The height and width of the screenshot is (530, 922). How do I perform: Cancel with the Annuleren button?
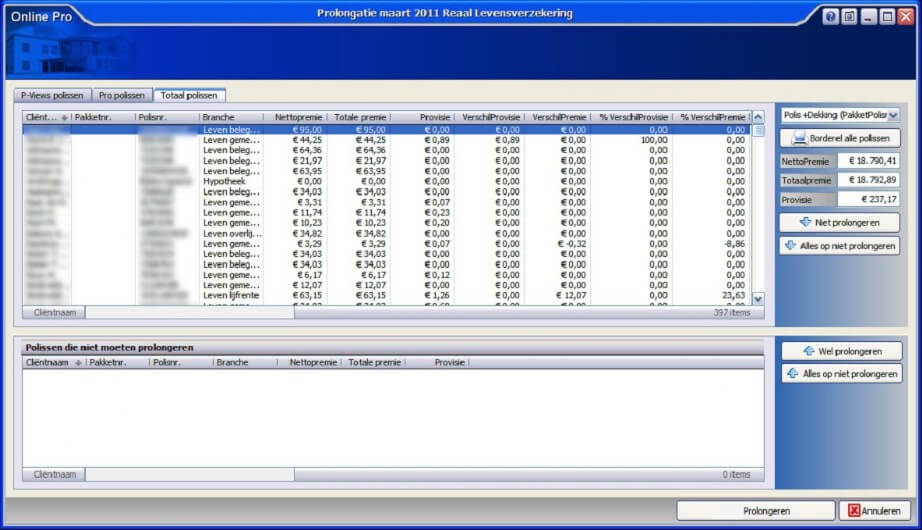point(874,511)
